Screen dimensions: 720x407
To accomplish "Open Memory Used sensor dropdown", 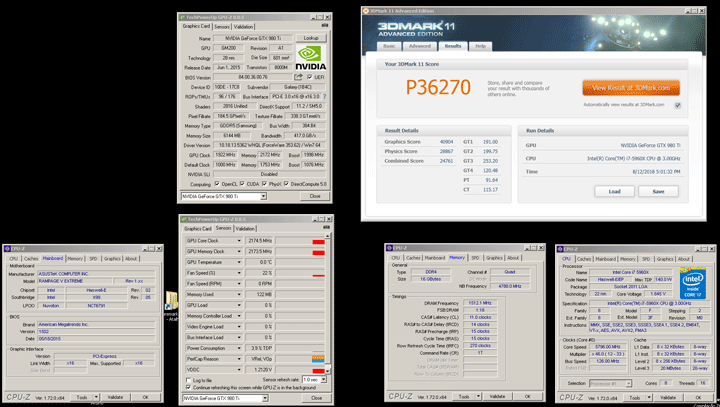I will click(x=239, y=294).
